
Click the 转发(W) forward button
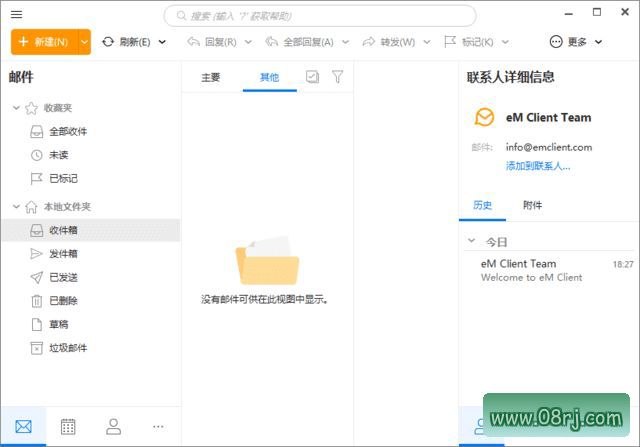coord(389,42)
